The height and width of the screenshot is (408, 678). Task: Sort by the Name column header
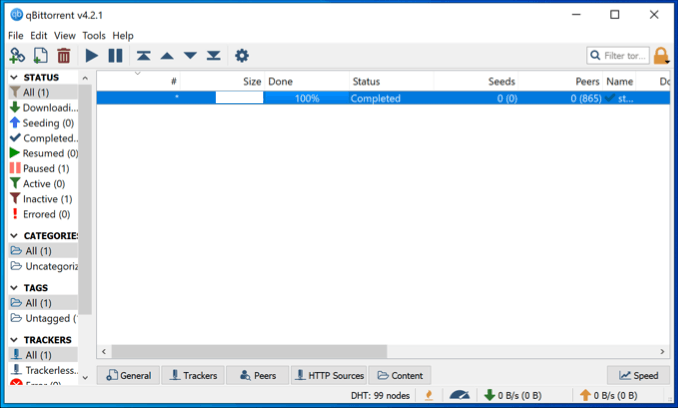(620, 81)
